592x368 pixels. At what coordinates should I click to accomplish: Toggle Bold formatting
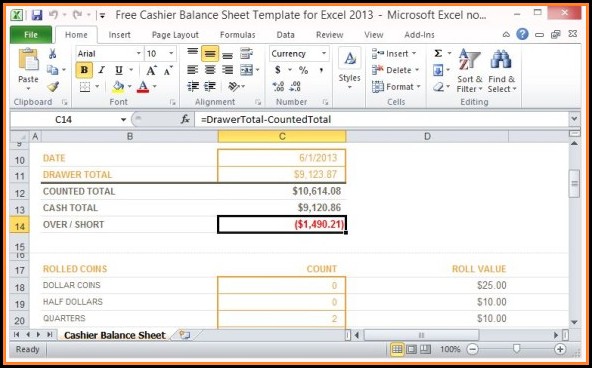(x=84, y=70)
